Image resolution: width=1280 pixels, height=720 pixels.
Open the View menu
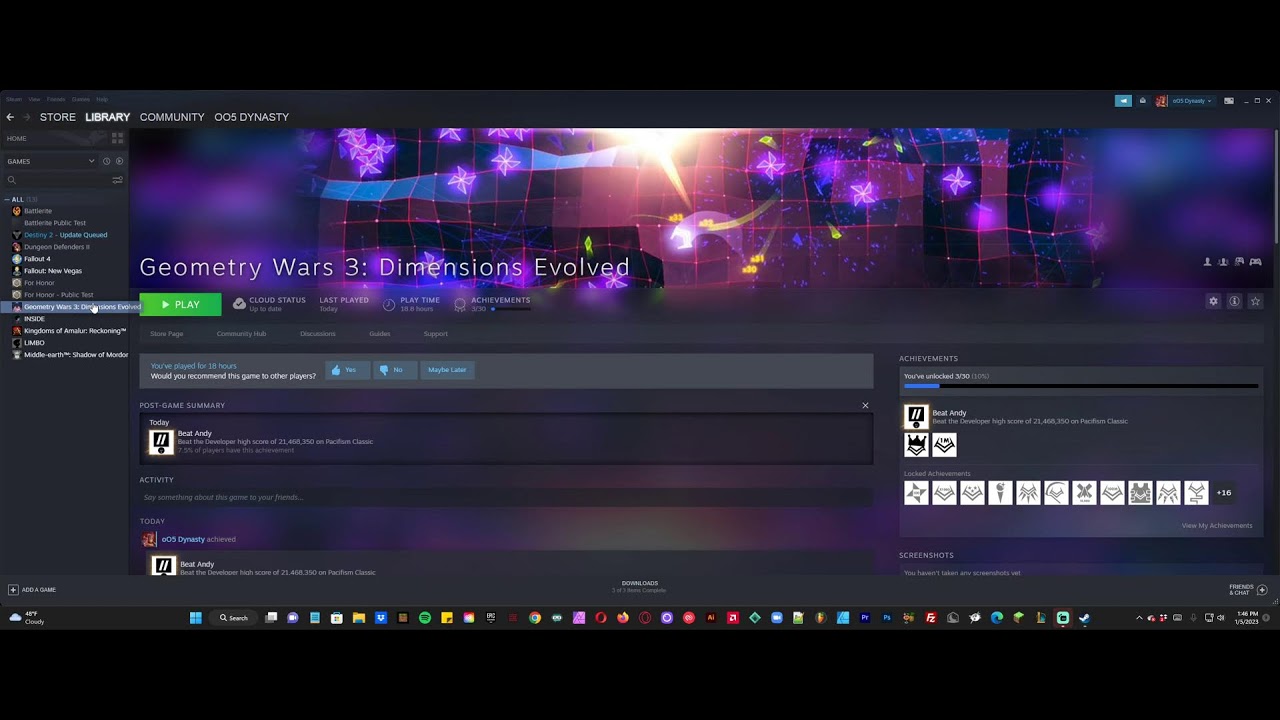point(34,99)
